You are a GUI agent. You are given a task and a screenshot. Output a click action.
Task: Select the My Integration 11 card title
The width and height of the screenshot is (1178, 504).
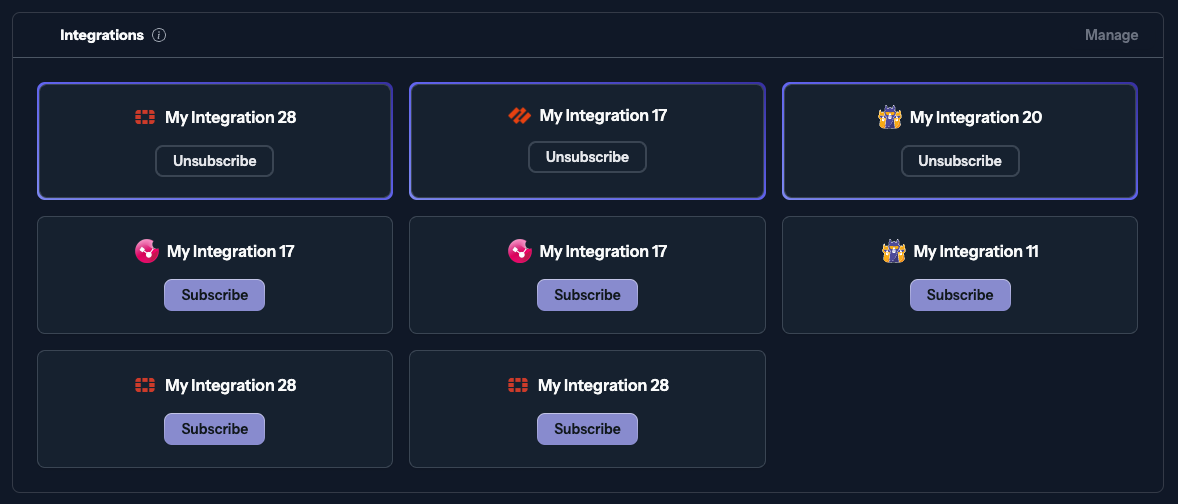pos(975,251)
